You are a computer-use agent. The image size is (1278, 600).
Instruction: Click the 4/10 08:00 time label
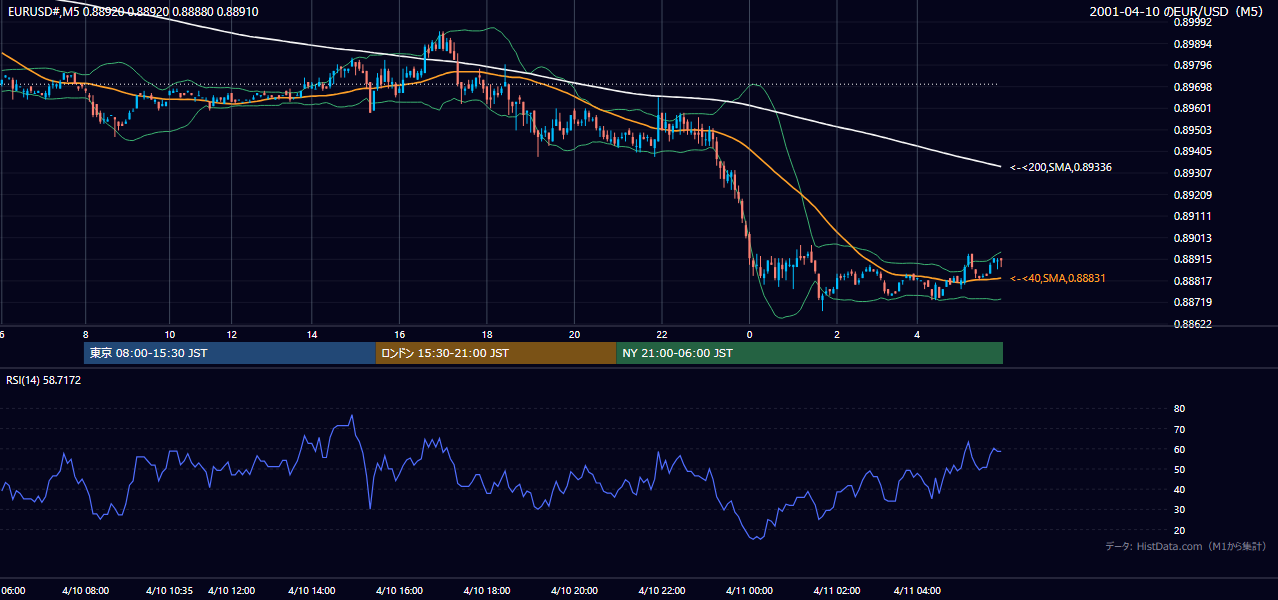click(86, 590)
